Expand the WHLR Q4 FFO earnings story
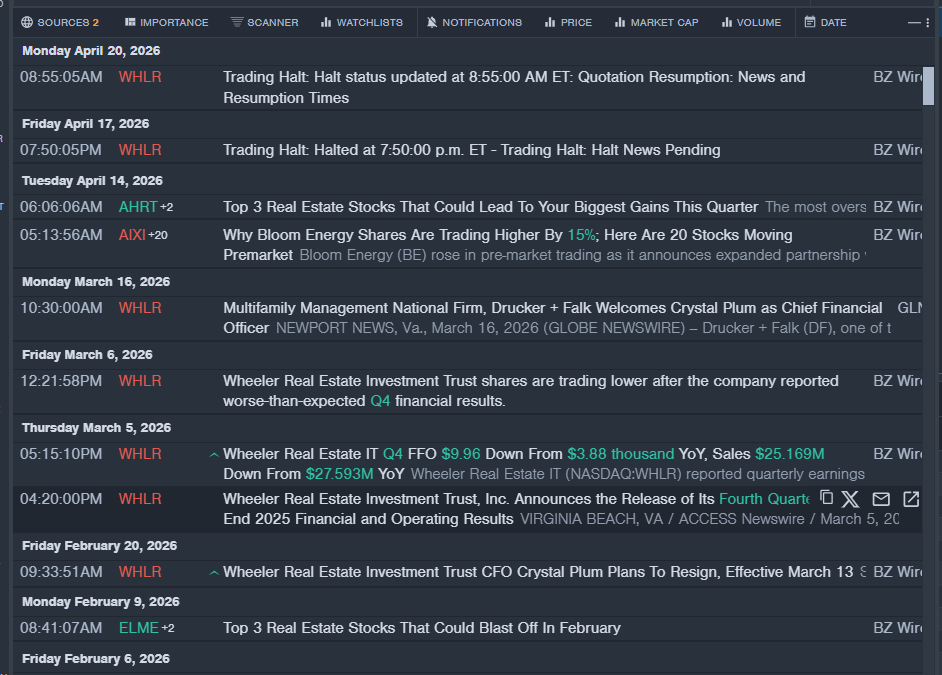942x675 pixels. pyautogui.click(x=214, y=454)
